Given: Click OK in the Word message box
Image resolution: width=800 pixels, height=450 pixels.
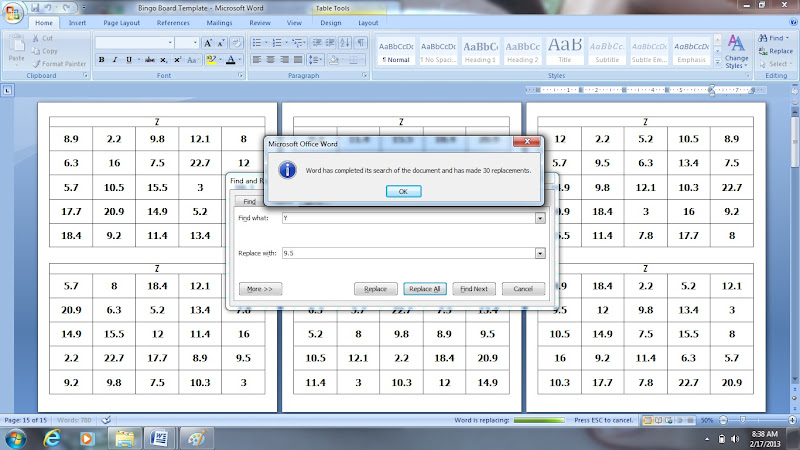Looking at the screenshot, I should pos(403,191).
